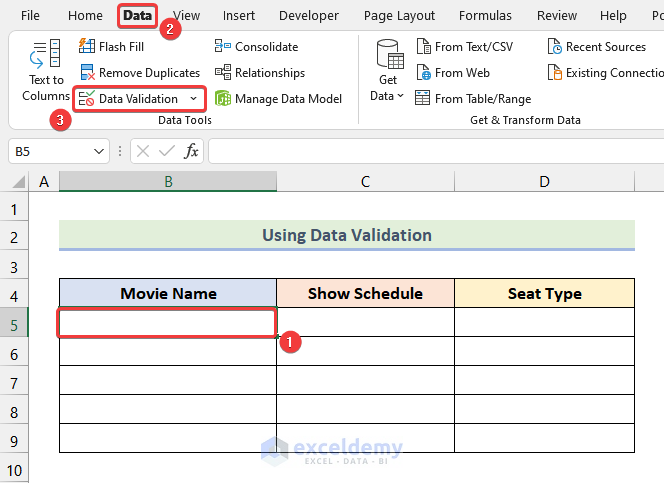Click the Insert Function fx button
664x483 pixels.
click(x=191, y=151)
